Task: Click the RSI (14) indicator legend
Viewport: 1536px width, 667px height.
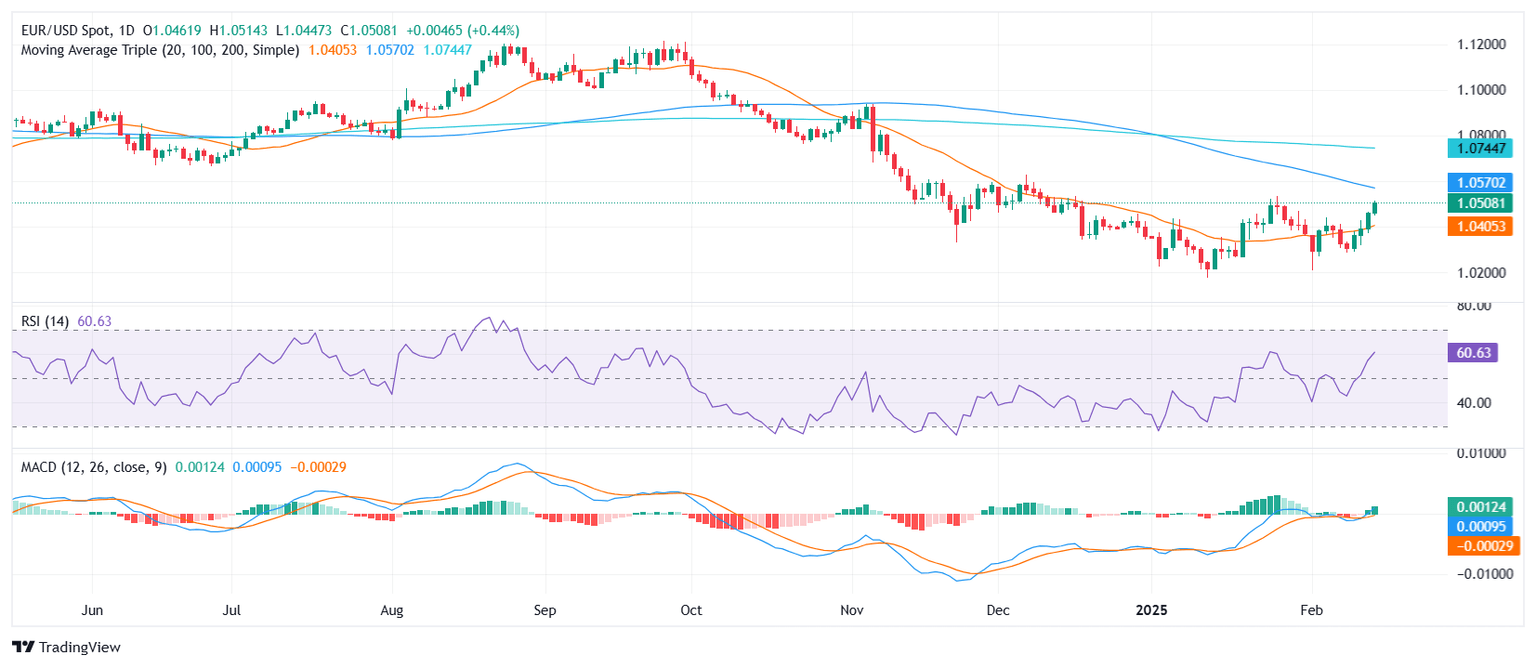Action: [46, 321]
